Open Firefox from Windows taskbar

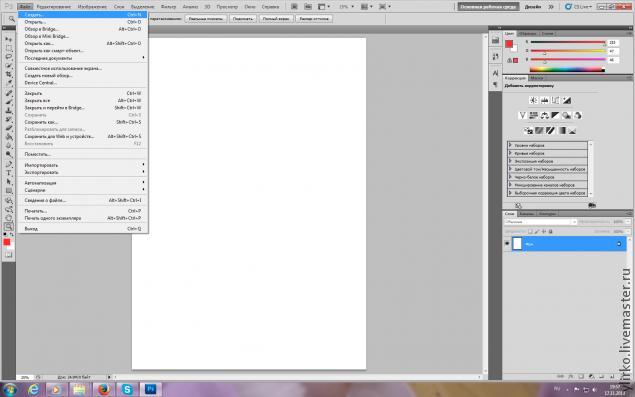pyautogui.click(x=104, y=389)
